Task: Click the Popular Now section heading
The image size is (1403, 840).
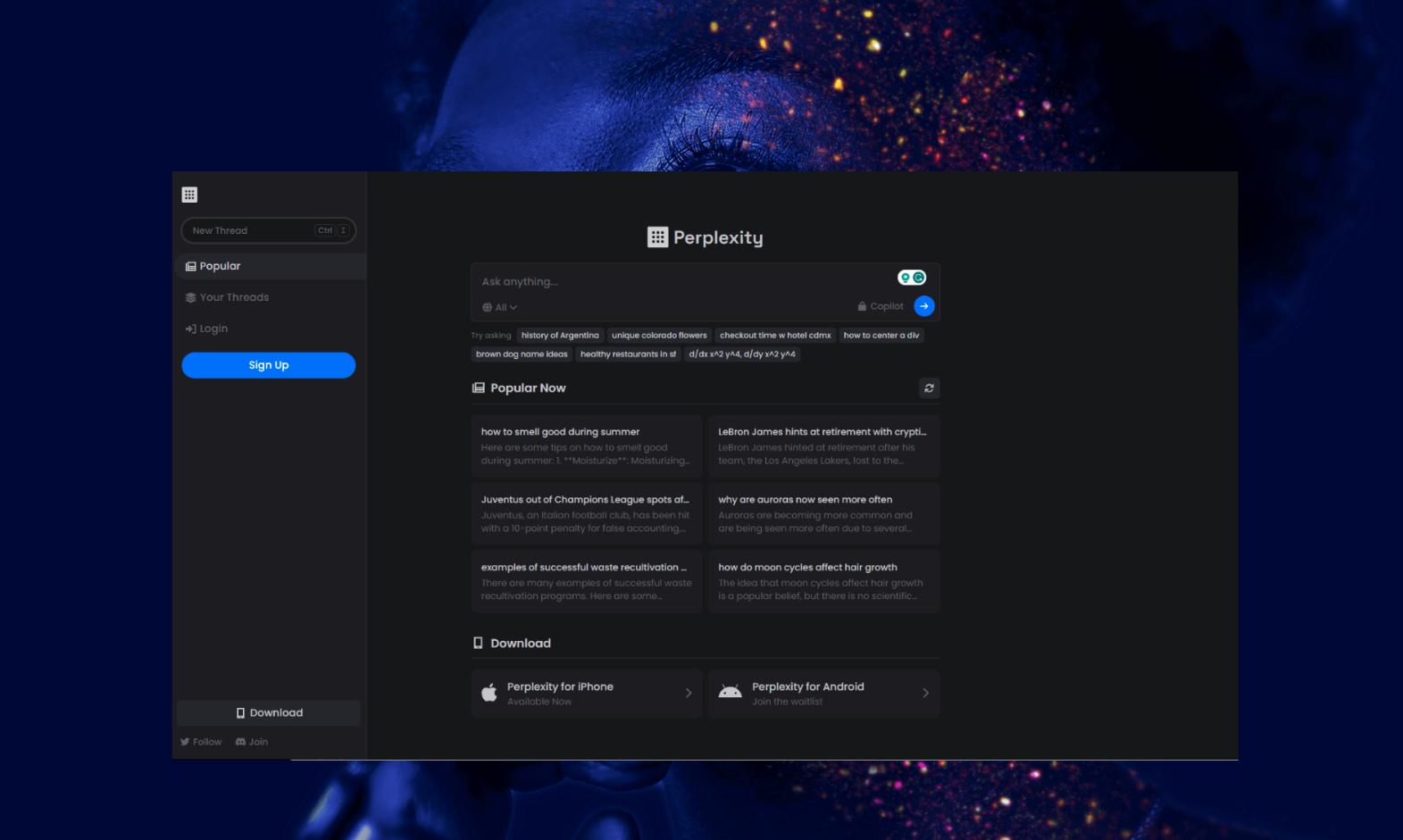Action: (x=519, y=388)
